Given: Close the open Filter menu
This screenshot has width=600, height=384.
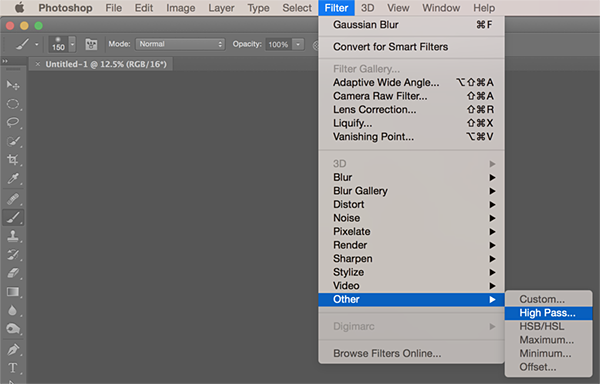Looking at the screenshot, I should pyautogui.click(x=336, y=8).
